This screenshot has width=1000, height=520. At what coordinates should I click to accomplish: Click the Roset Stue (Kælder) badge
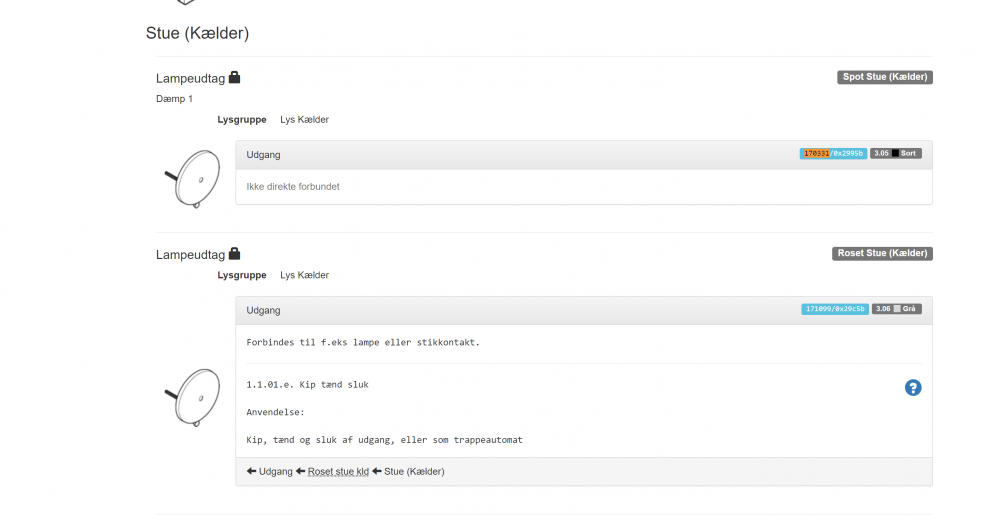[x=882, y=254]
